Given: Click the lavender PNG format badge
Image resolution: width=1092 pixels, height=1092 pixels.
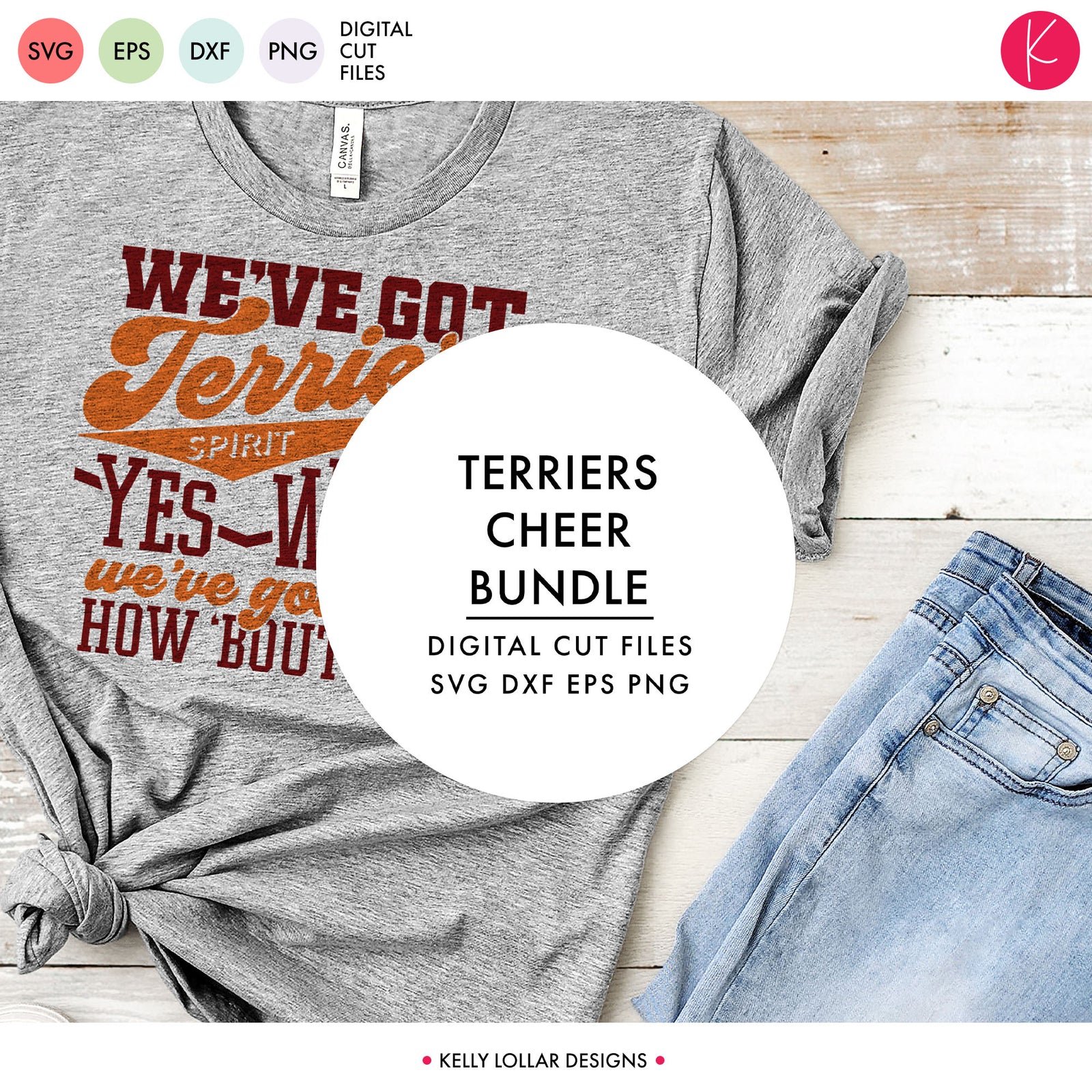Looking at the screenshot, I should pos(291,51).
